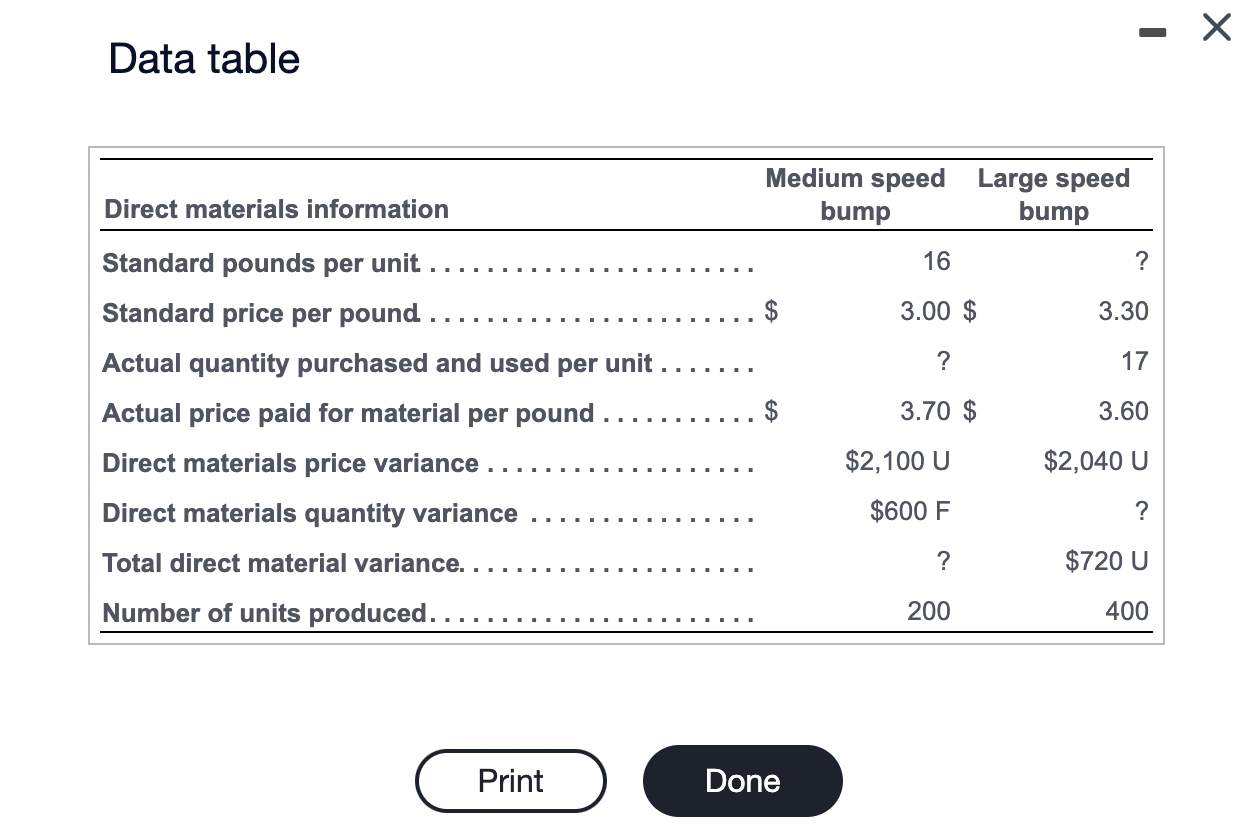Click the 200 units produced value
This screenshot has height=840, width=1248.
click(928, 611)
